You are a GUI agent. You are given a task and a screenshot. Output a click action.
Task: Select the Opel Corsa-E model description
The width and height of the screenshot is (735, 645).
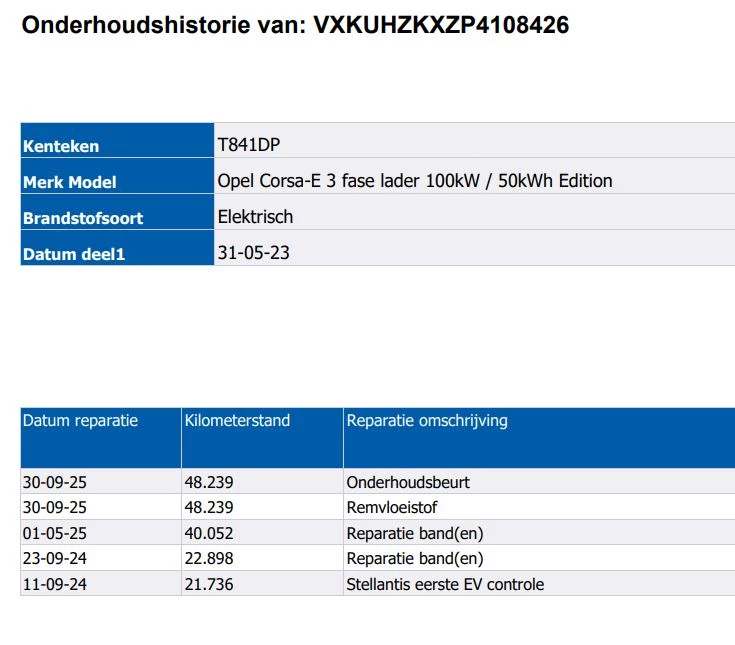click(x=415, y=181)
